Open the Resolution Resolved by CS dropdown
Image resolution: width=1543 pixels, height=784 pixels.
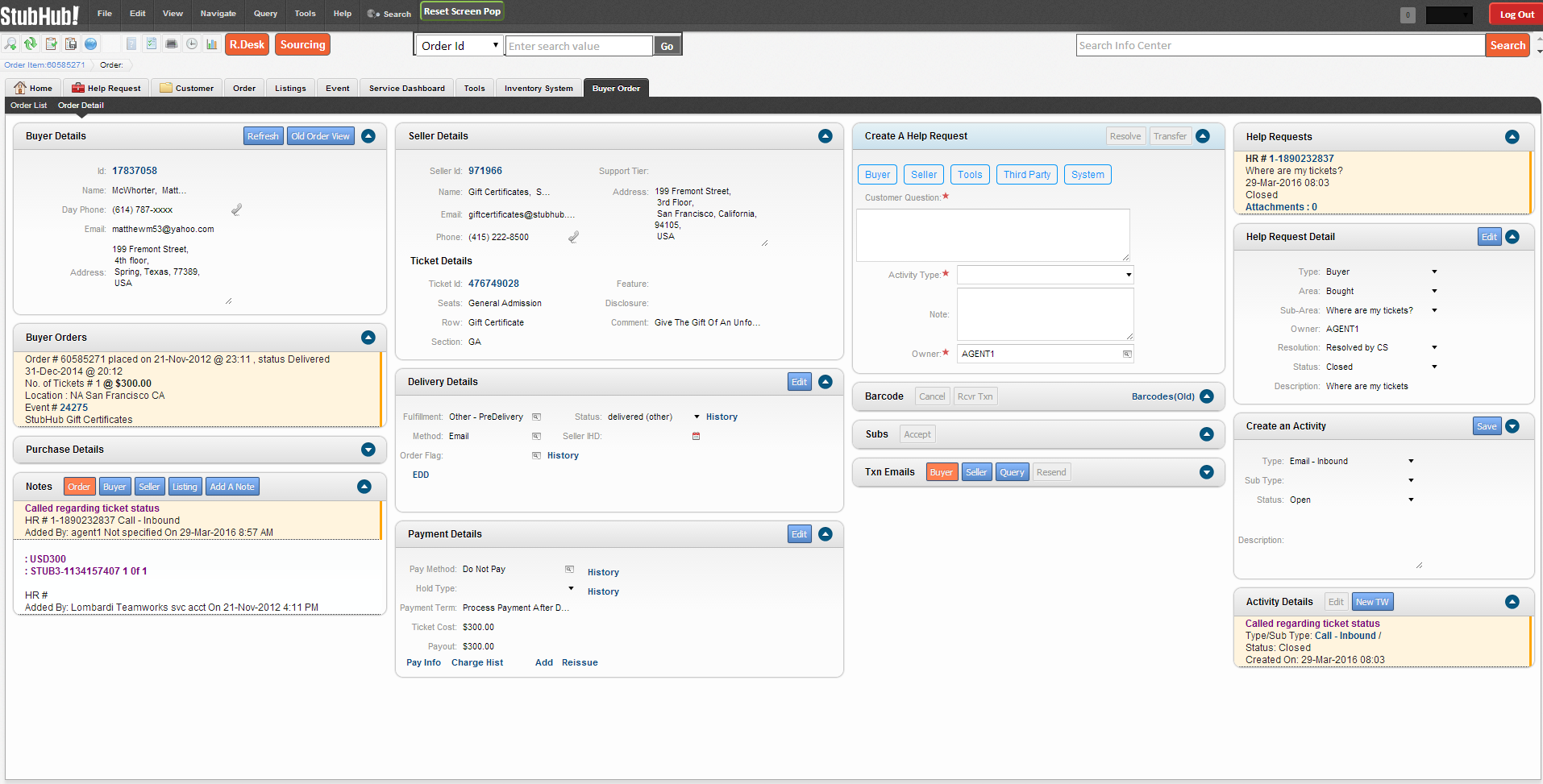pyautogui.click(x=1434, y=347)
